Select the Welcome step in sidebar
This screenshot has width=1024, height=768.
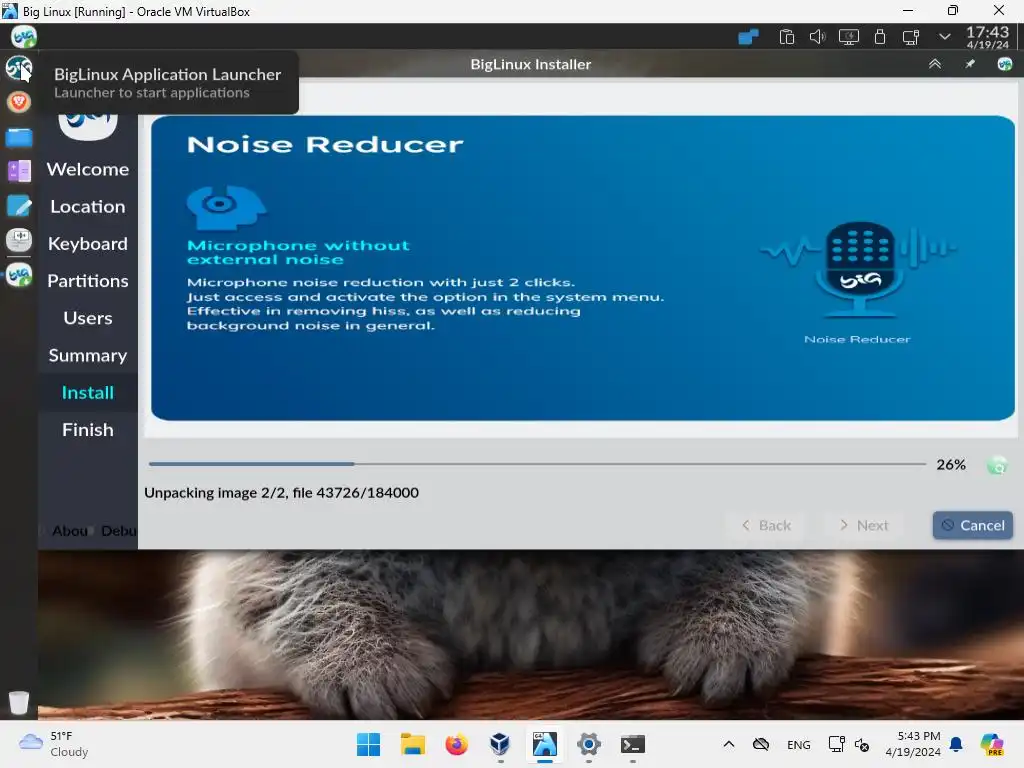coord(88,169)
